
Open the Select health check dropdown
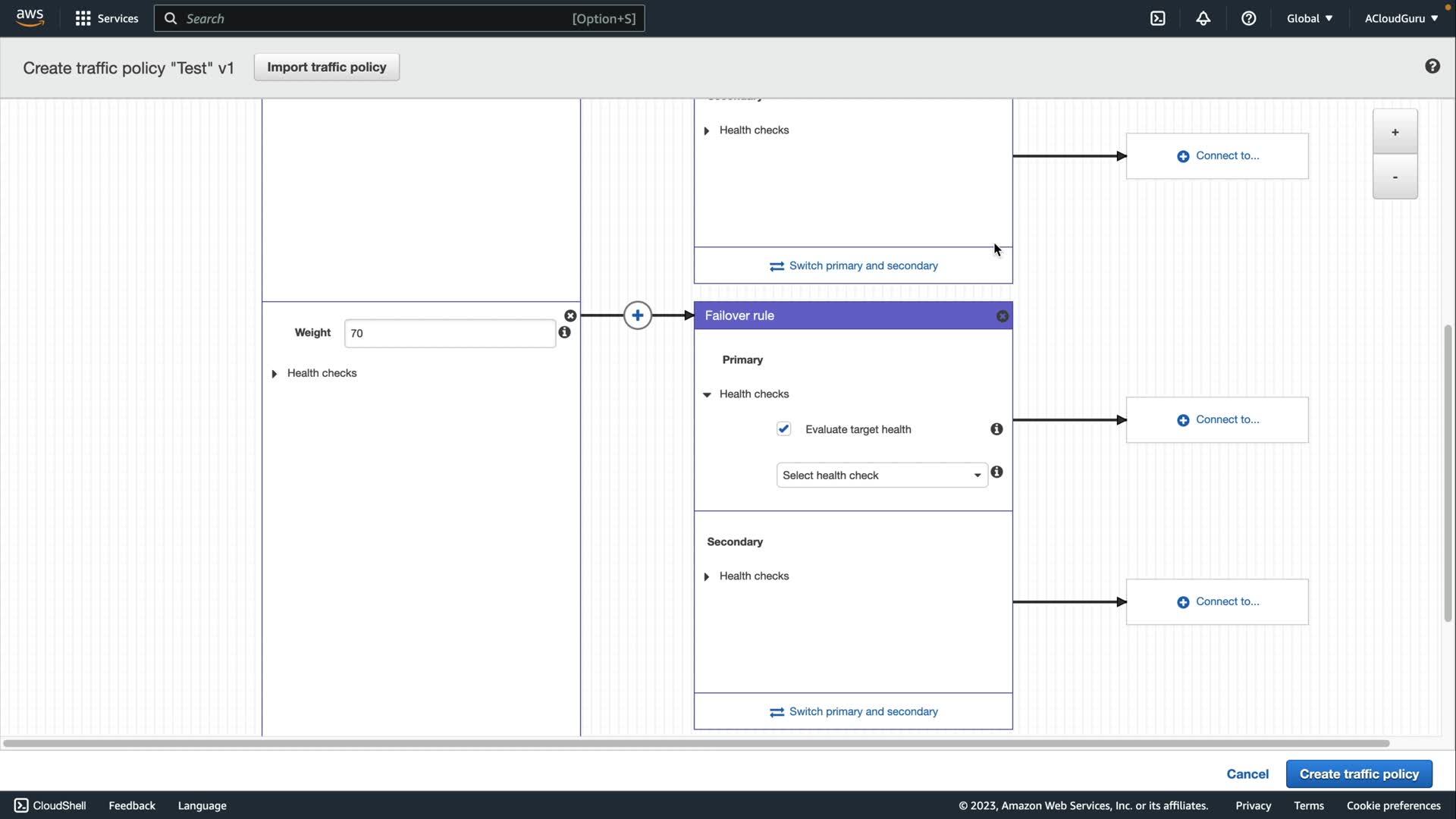pos(881,475)
